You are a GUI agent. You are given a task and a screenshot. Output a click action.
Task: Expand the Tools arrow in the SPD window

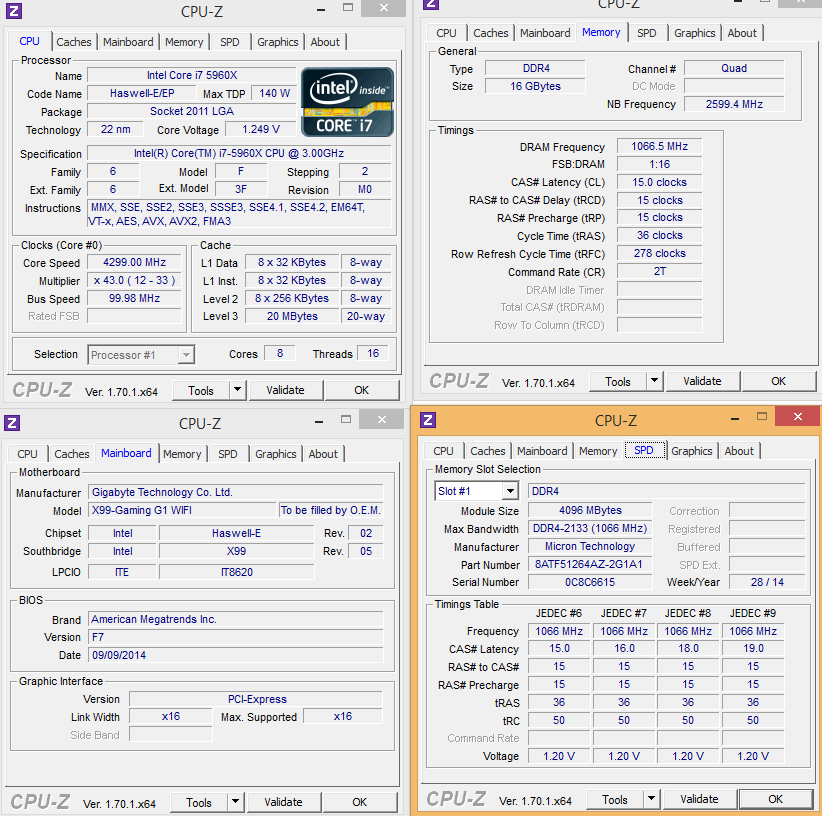coord(651,799)
